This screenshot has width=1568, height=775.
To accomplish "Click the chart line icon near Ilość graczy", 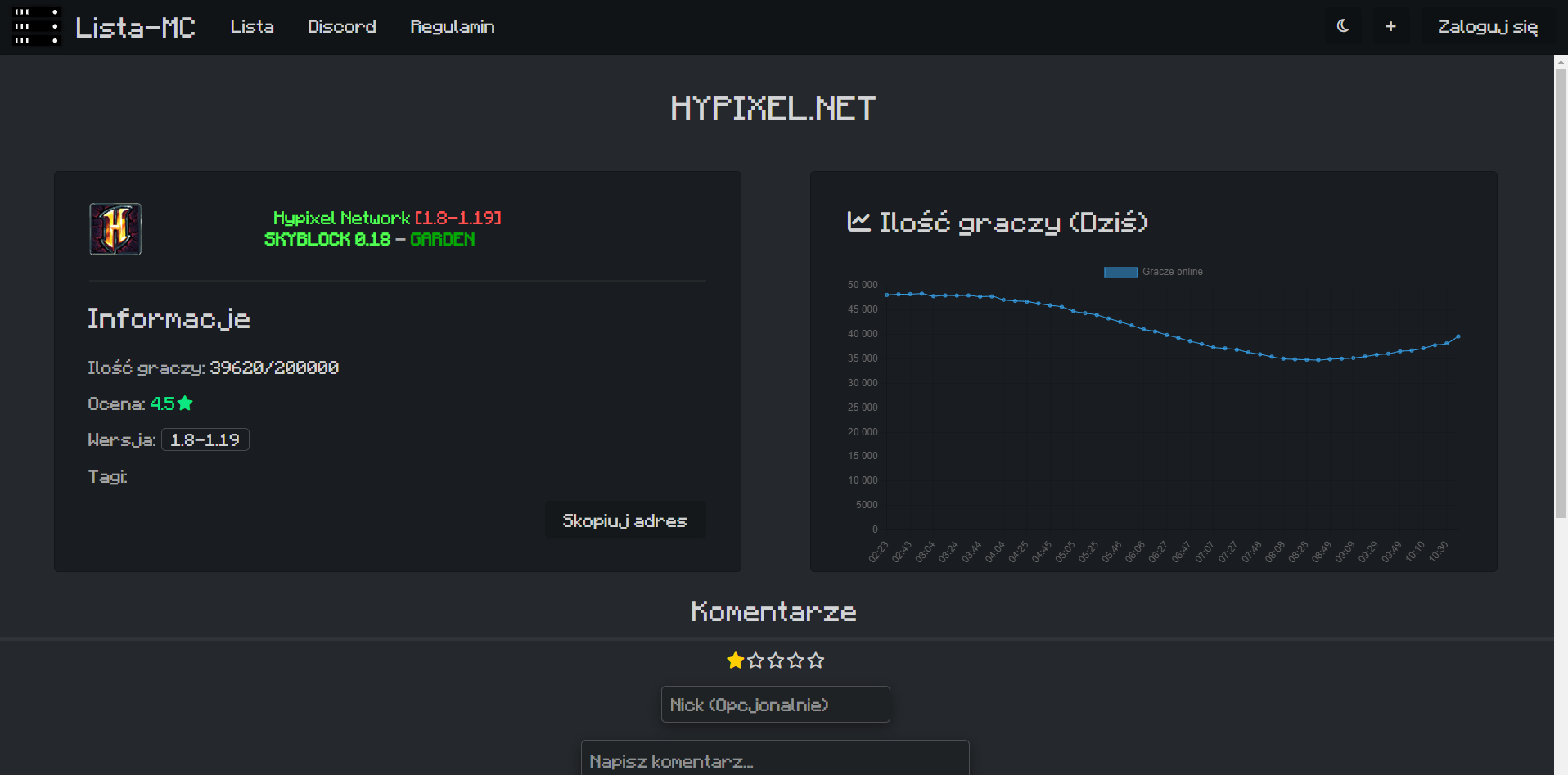I will (858, 221).
